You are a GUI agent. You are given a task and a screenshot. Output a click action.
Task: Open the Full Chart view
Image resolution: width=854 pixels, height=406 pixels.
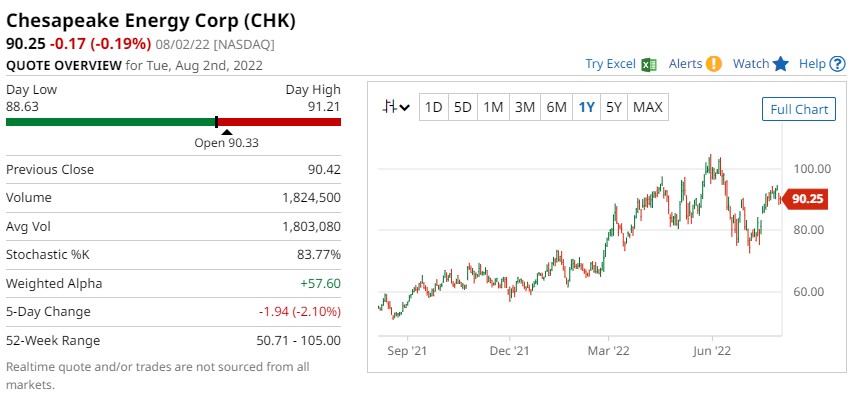coord(798,109)
